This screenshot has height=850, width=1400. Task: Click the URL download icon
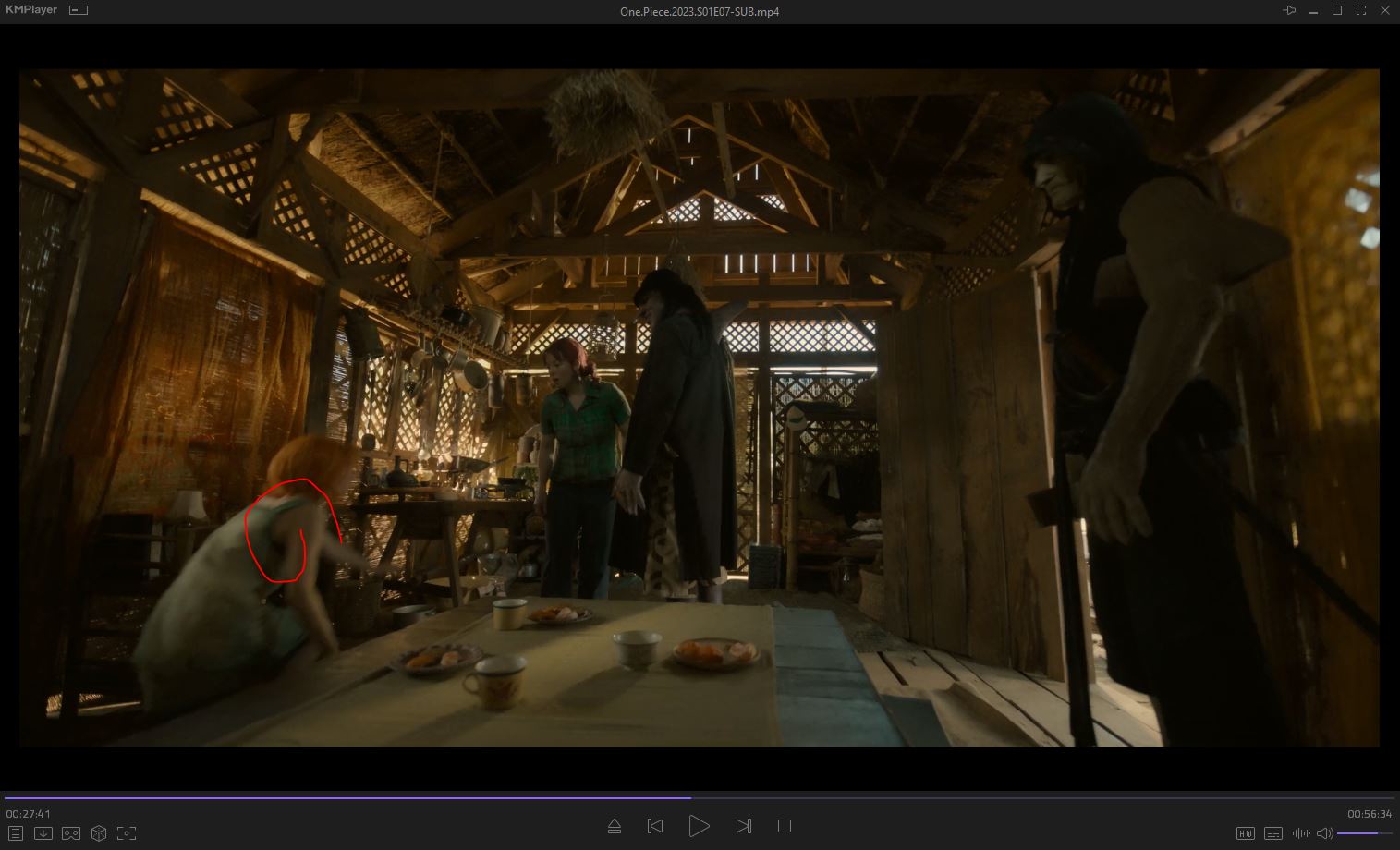click(x=43, y=833)
